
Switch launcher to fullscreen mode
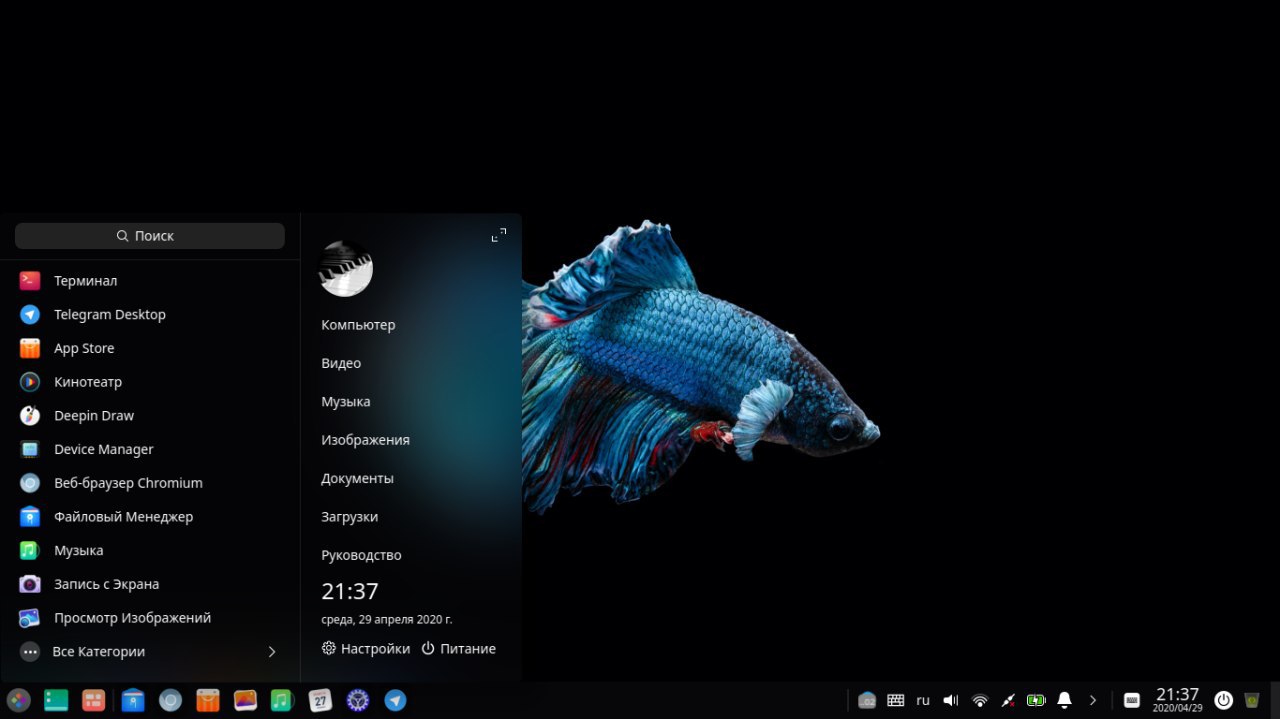click(499, 235)
